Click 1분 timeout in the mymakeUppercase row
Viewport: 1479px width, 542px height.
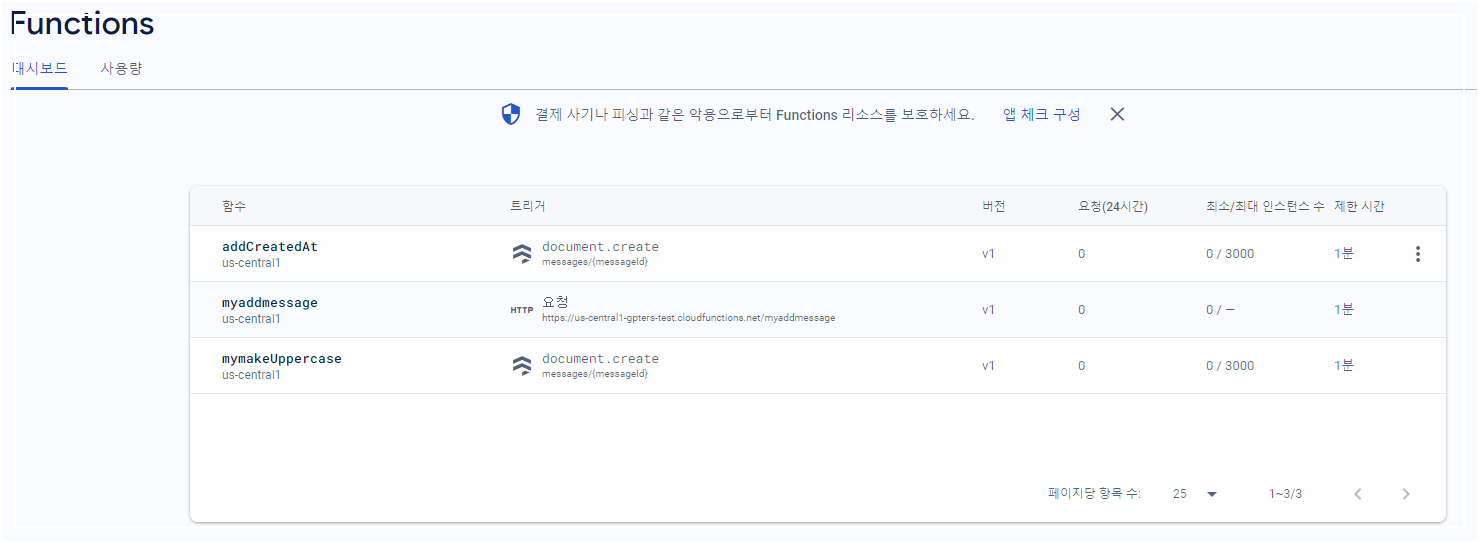pos(1344,366)
